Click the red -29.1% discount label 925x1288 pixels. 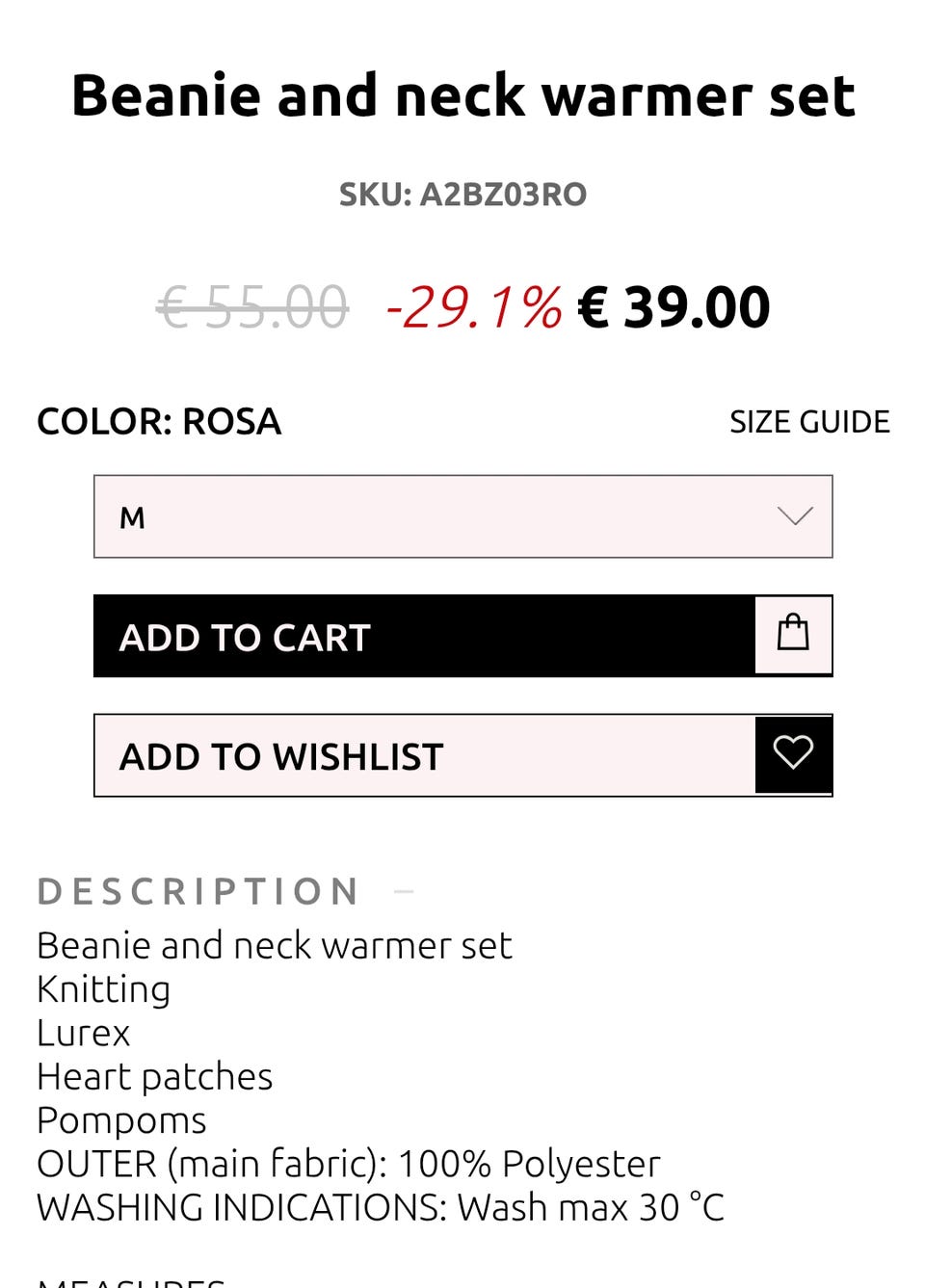(x=473, y=308)
